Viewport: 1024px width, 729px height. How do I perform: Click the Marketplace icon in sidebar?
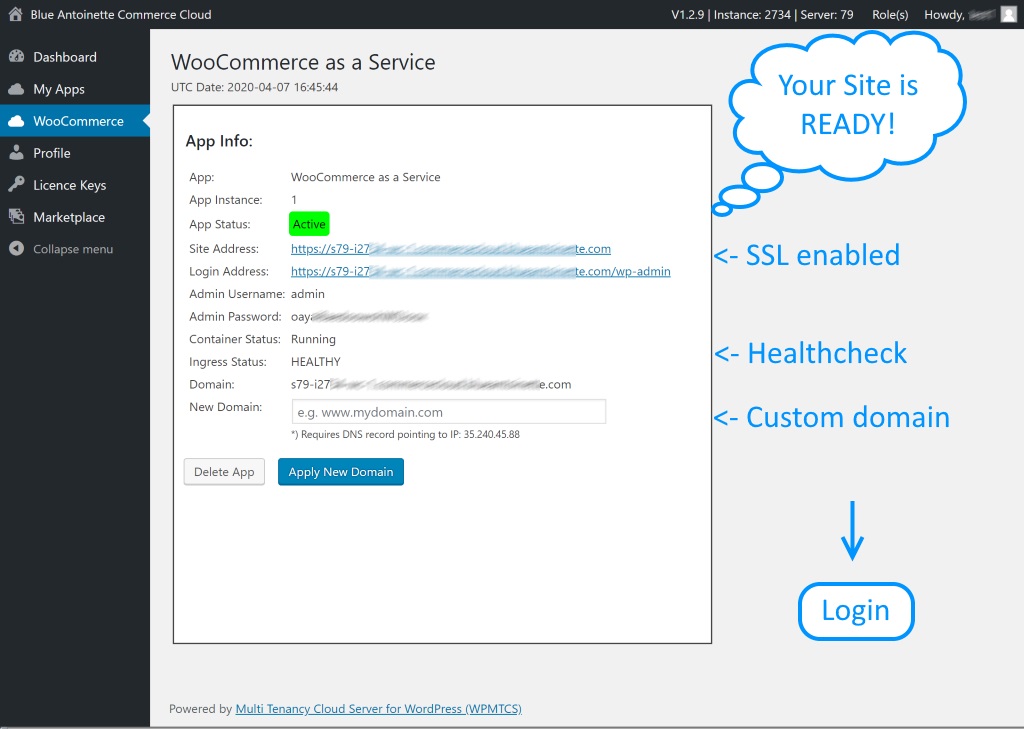16,217
